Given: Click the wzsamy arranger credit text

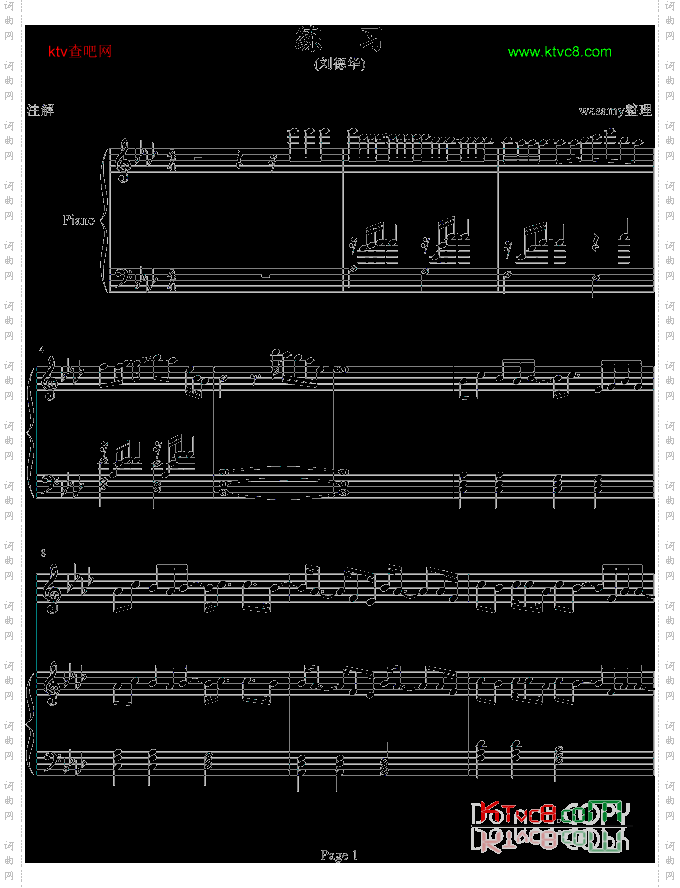Looking at the screenshot, I should pyautogui.click(x=614, y=110).
